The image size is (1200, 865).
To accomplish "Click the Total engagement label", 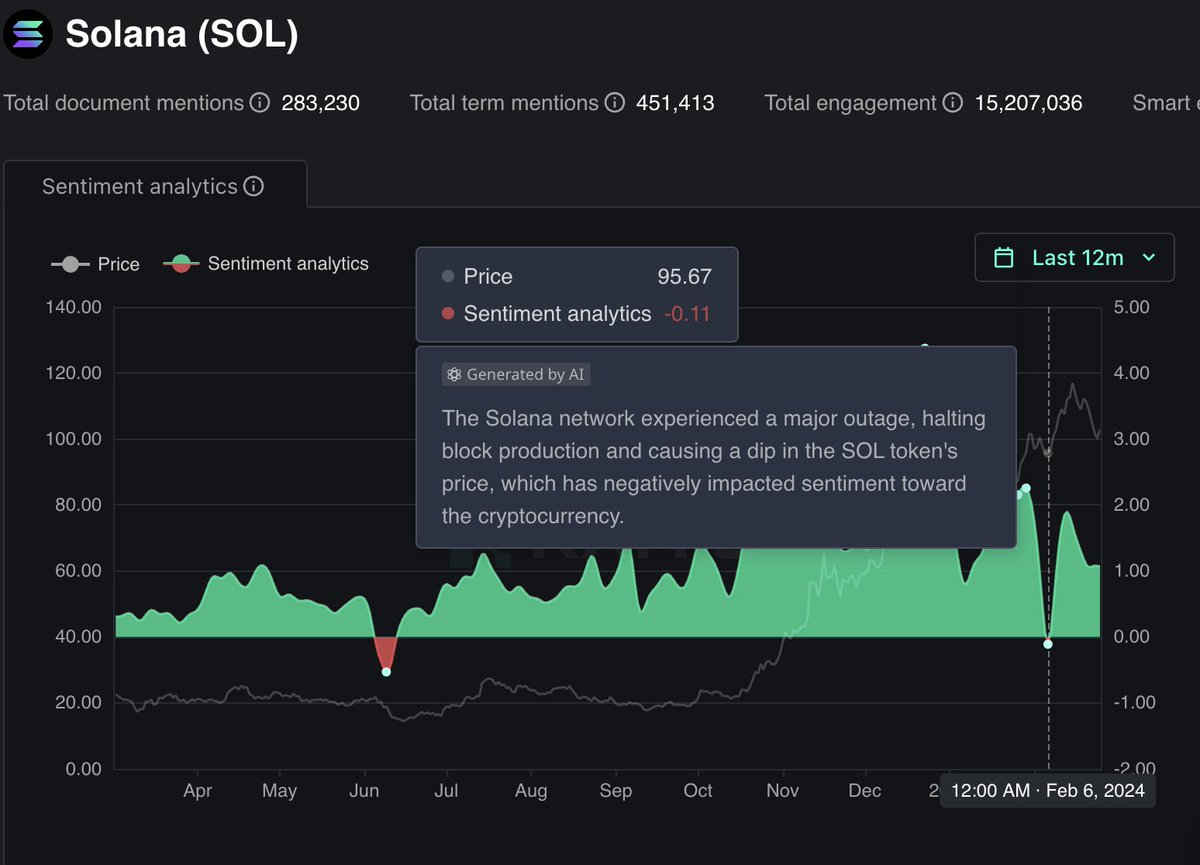I will 851,103.
